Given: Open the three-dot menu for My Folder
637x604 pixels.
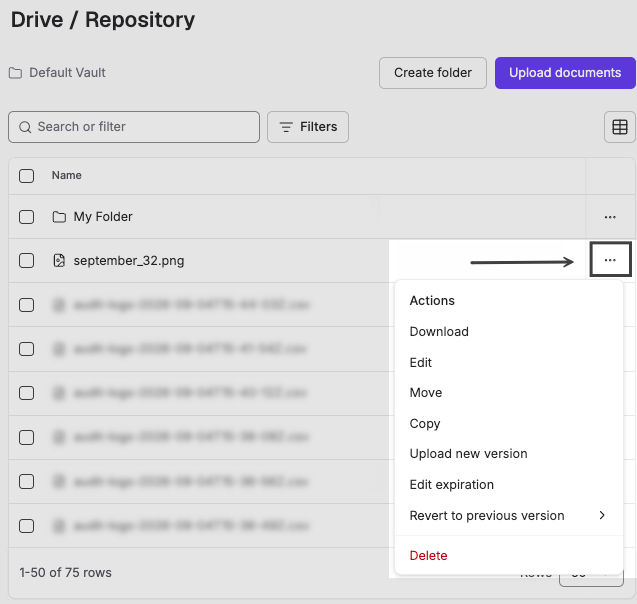Looking at the screenshot, I should click(x=610, y=217).
